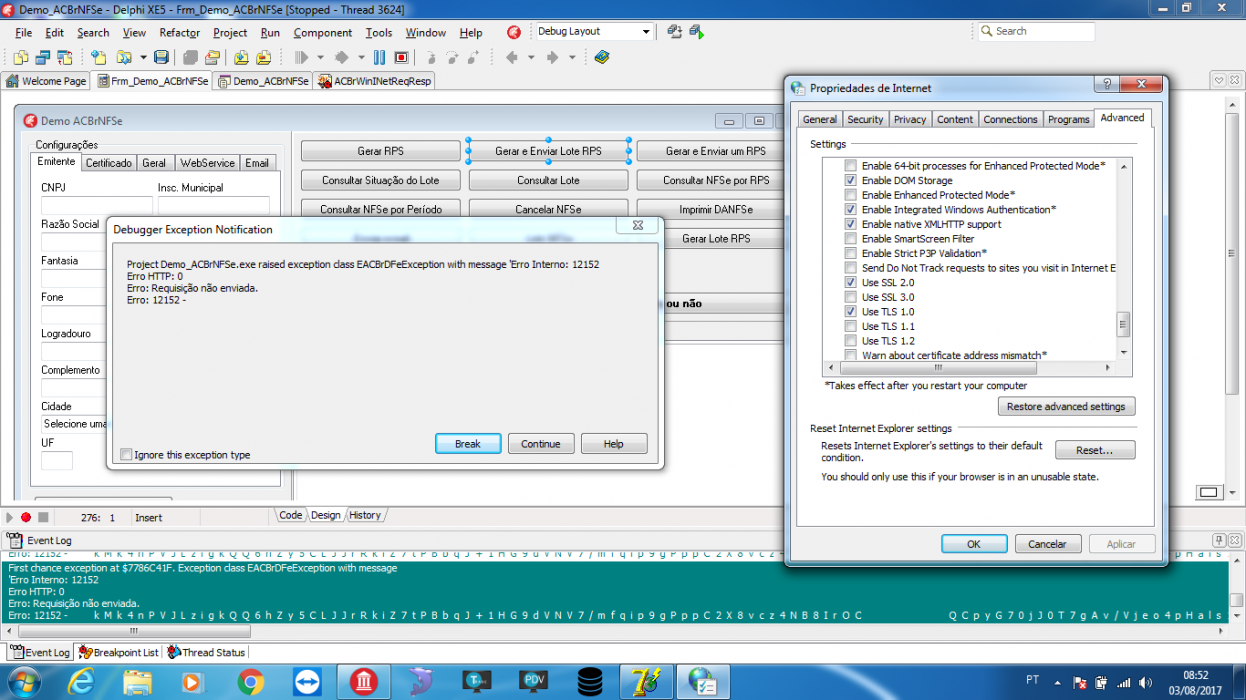Viewport: 1246px width, 700px height.
Task: Click the PDV taskbar icon
Action: pos(534,681)
